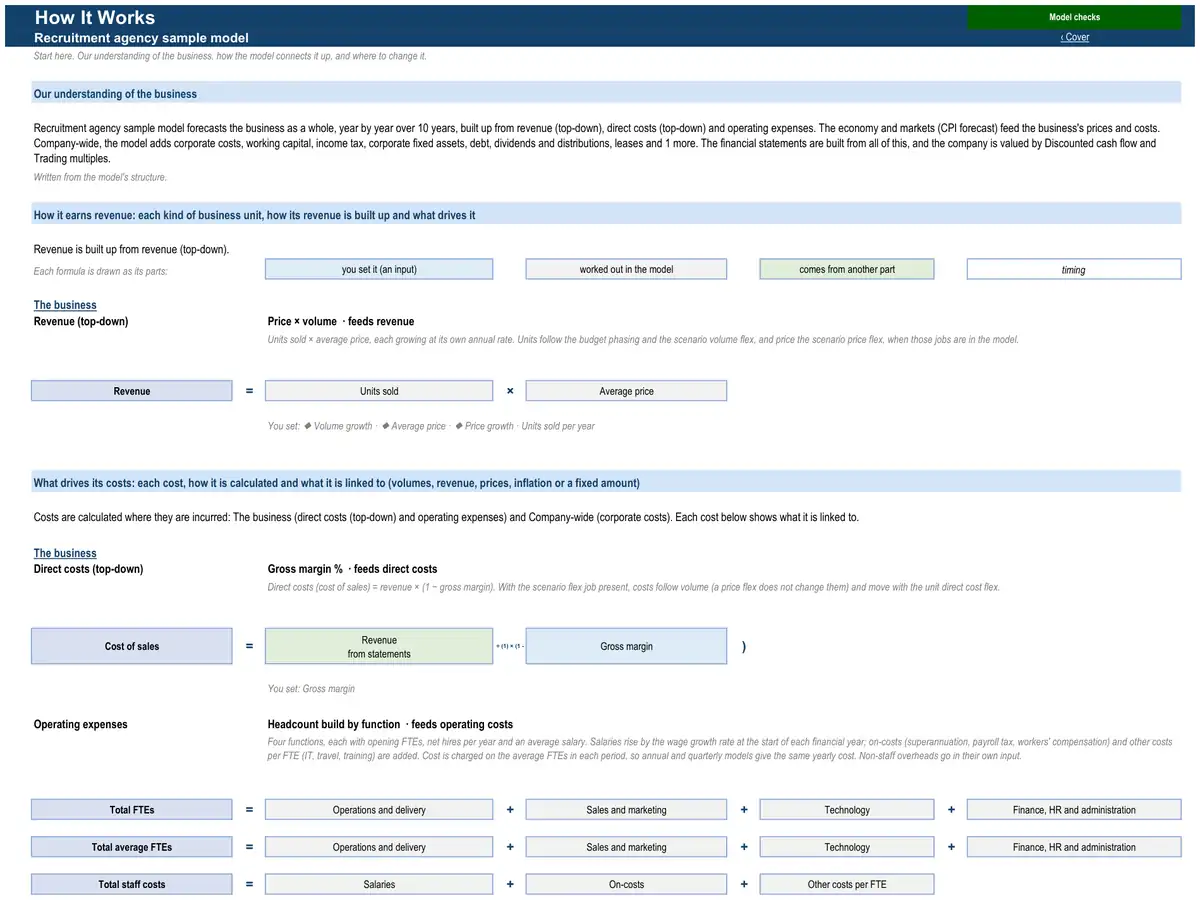
Task: Select the 'Operating expenses' label
Action: tap(81, 724)
